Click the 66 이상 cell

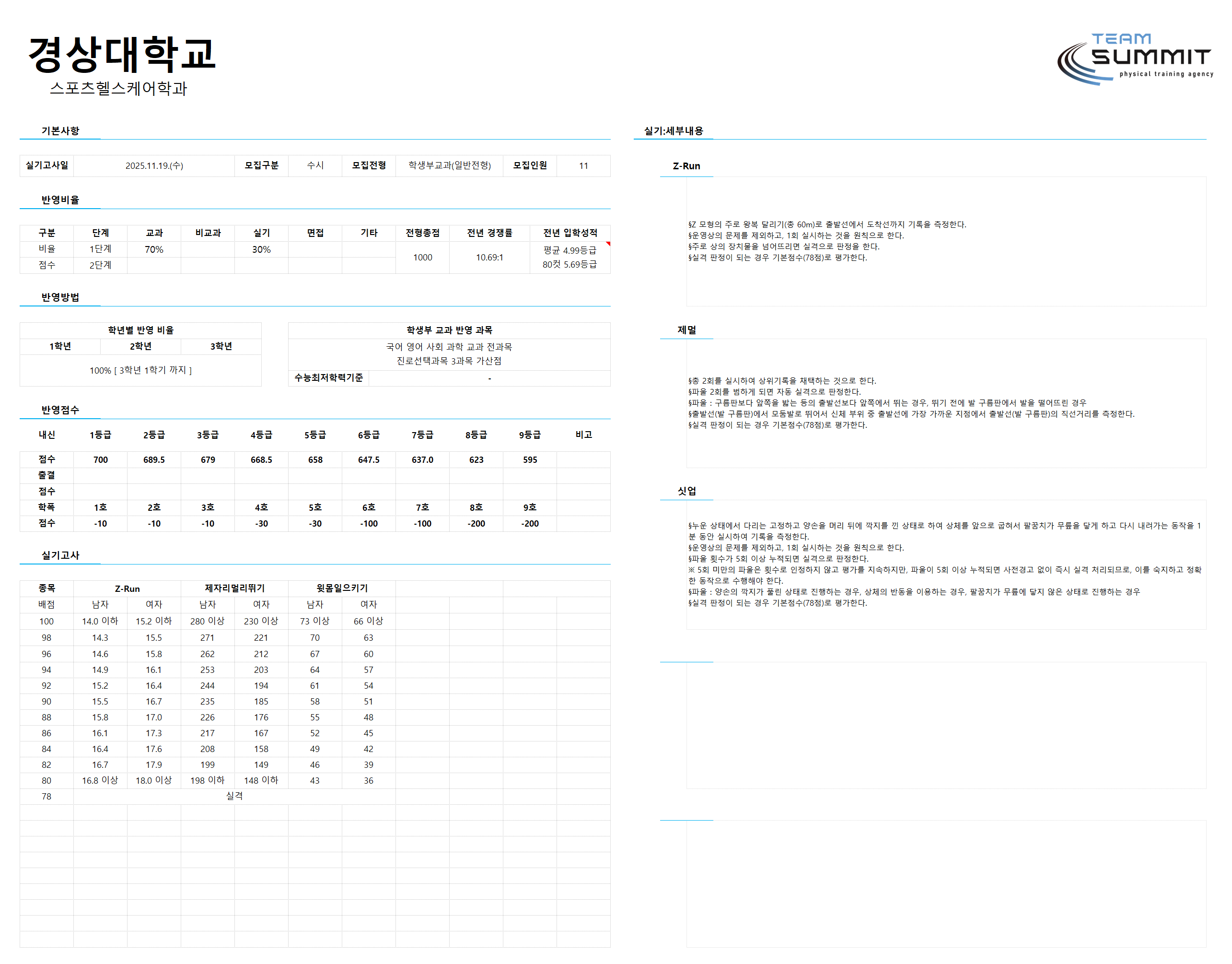point(368,621)
